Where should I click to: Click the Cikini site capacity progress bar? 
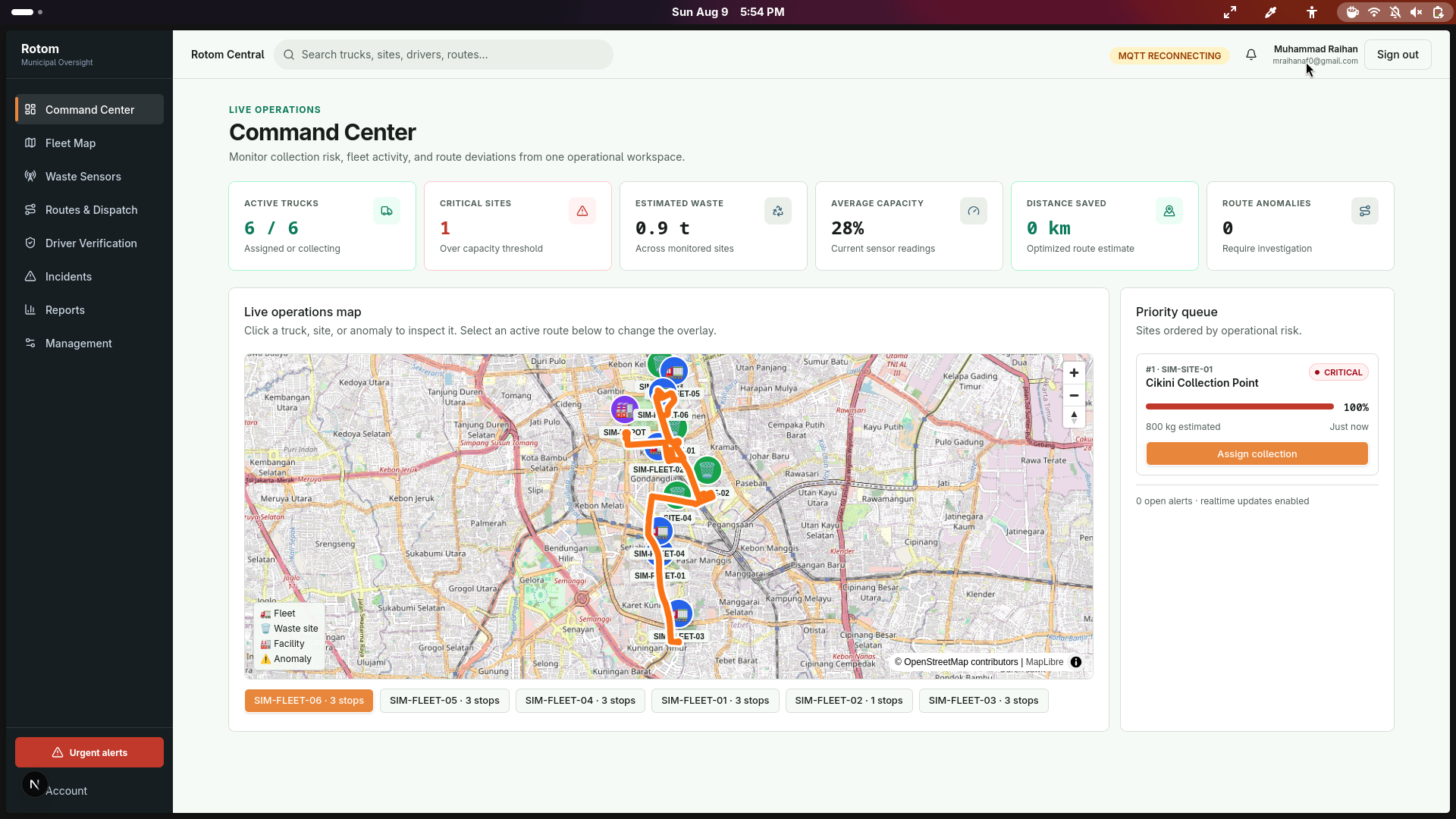click(x=1240, y=407)
